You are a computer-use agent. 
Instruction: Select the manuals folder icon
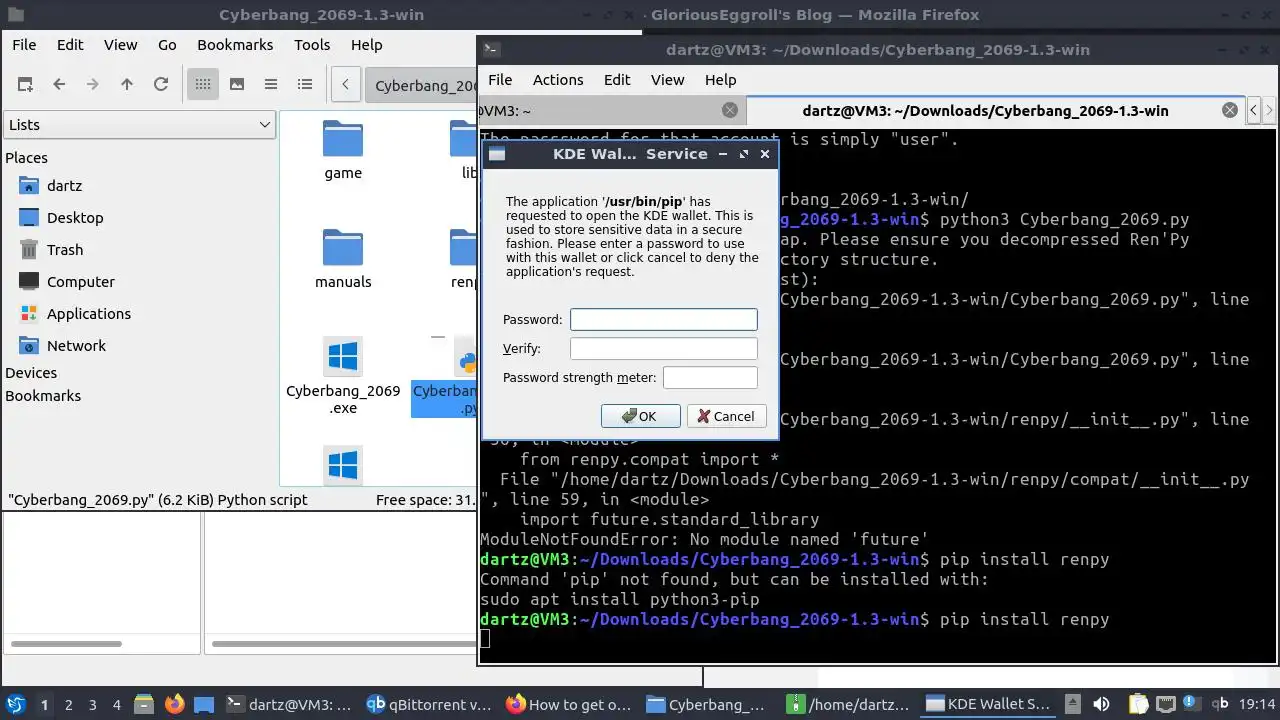pyautogui.click(x=343, y=247)
